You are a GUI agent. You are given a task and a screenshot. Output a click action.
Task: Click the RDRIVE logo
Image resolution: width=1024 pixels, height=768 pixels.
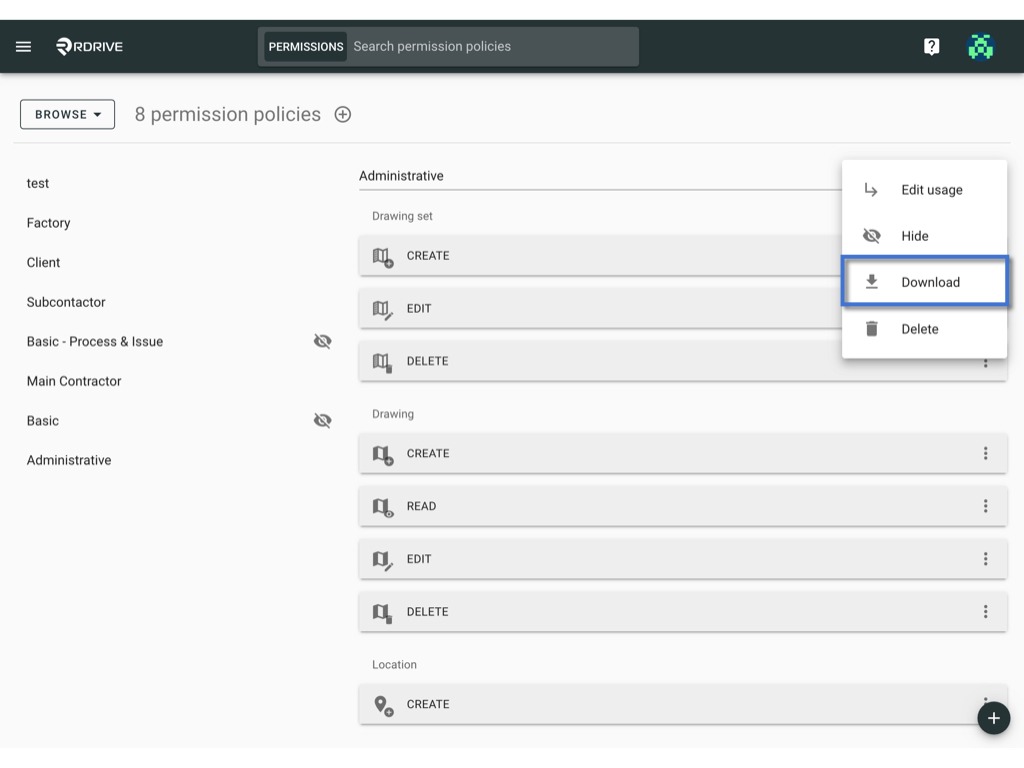[89, 46]
